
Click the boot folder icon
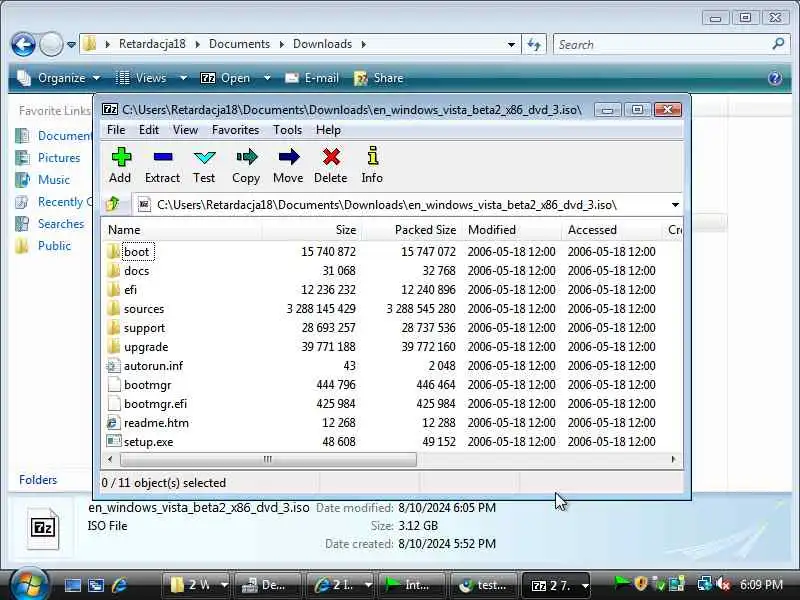tap(113, 252)
